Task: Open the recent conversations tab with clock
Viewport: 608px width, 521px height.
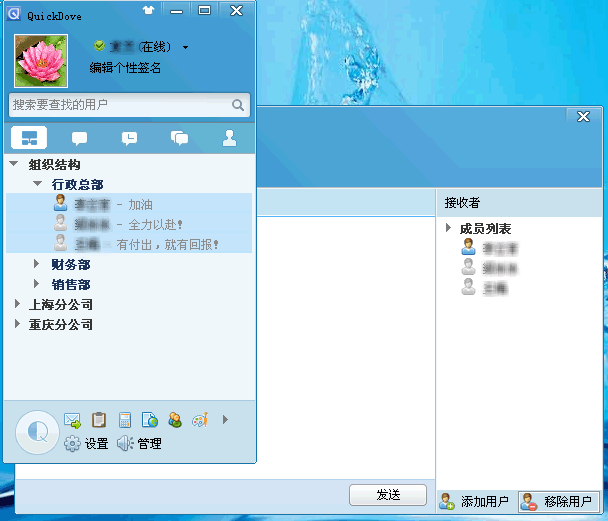Action: pos(130,138)
